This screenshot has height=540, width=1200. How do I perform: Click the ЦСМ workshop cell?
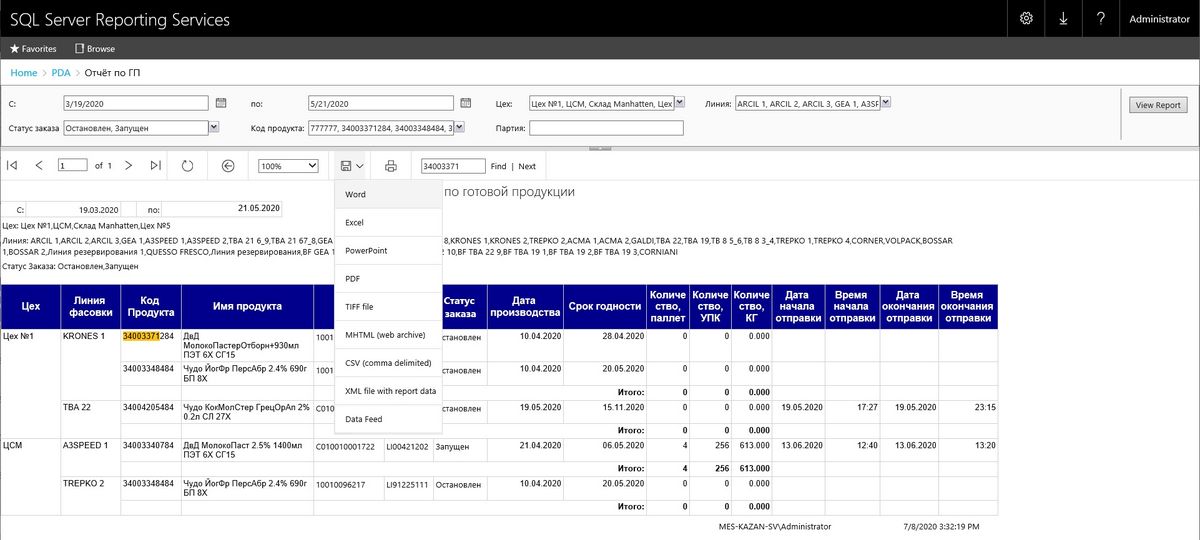(x=13, y=445)
